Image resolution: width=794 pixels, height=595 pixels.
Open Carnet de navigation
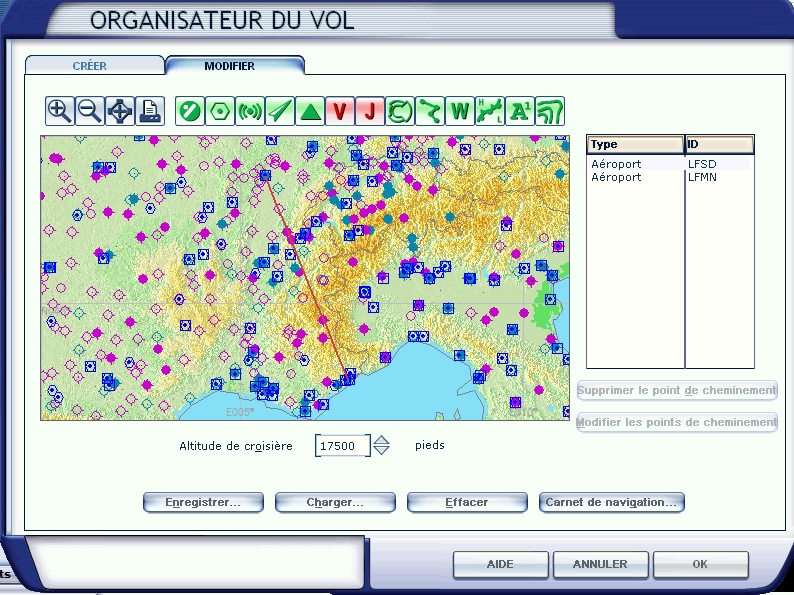[x=611, y=502]
